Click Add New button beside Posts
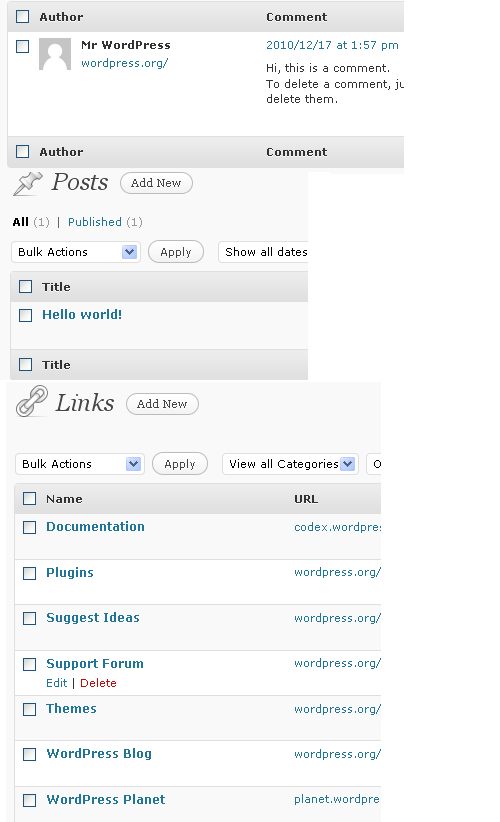 [156, 183]
